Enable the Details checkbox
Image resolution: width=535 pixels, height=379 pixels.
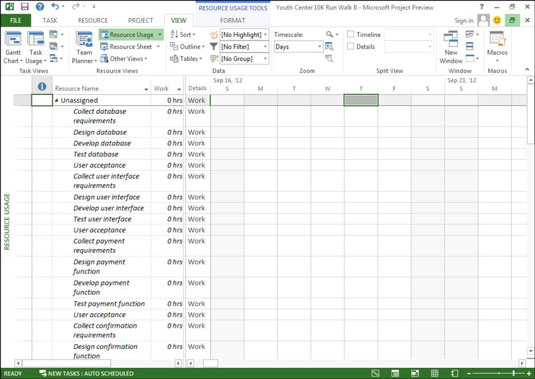click(350, 46)
